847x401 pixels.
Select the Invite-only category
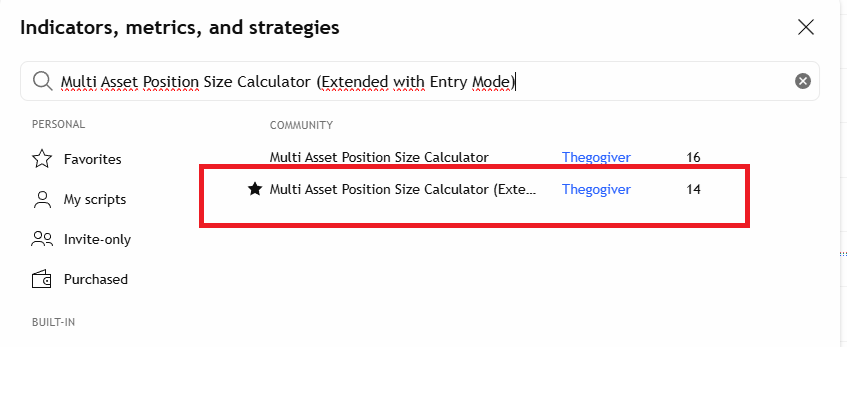tap(97, 239)
